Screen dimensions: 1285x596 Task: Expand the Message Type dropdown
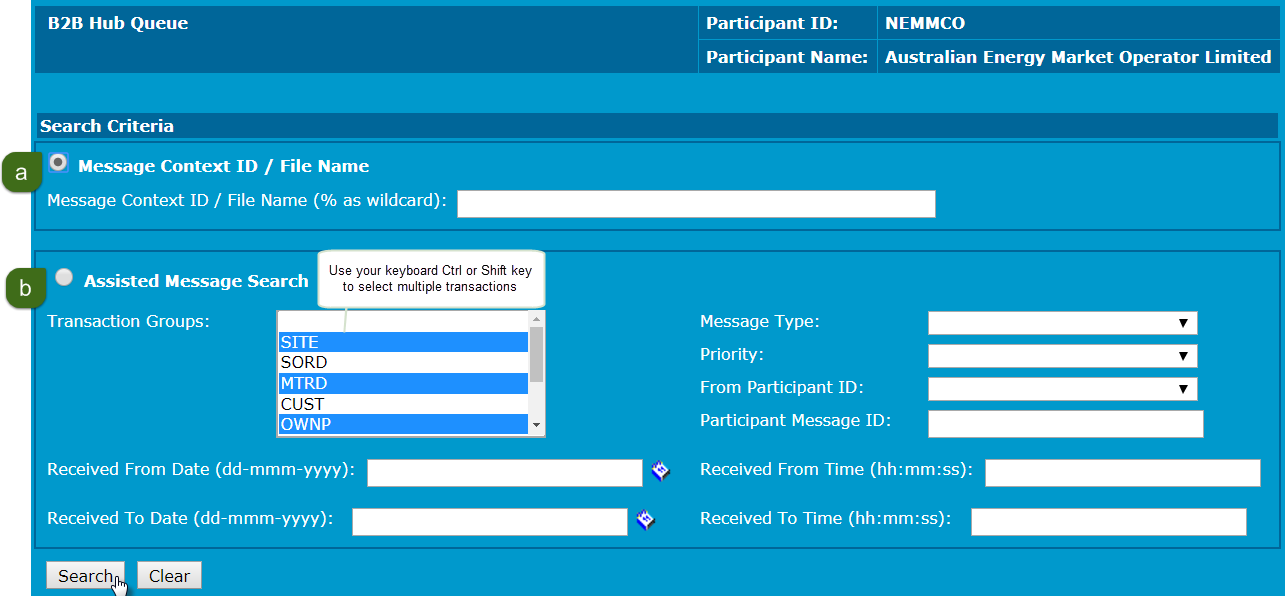[1062, 323]
